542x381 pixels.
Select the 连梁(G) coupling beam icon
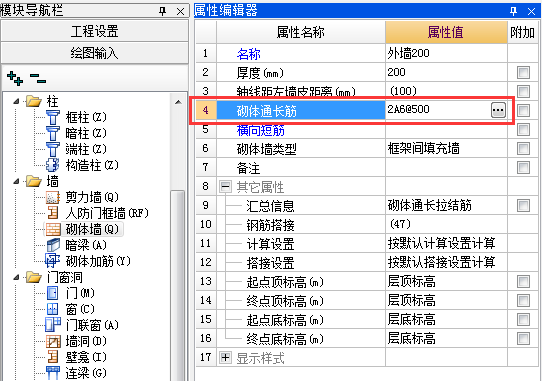[53, 373]
